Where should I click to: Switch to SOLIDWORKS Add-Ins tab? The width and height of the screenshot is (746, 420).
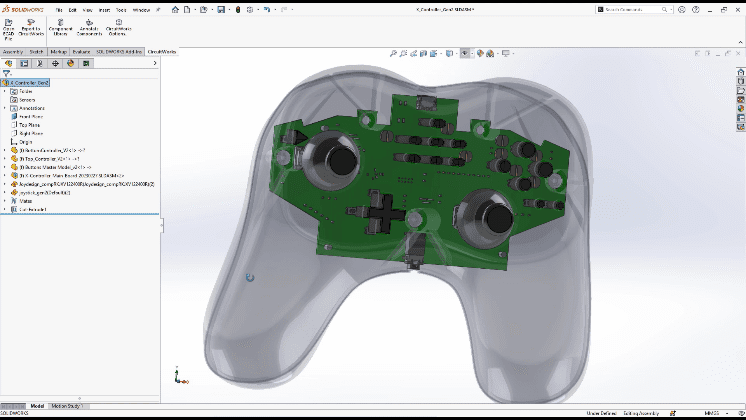point(119,52)
